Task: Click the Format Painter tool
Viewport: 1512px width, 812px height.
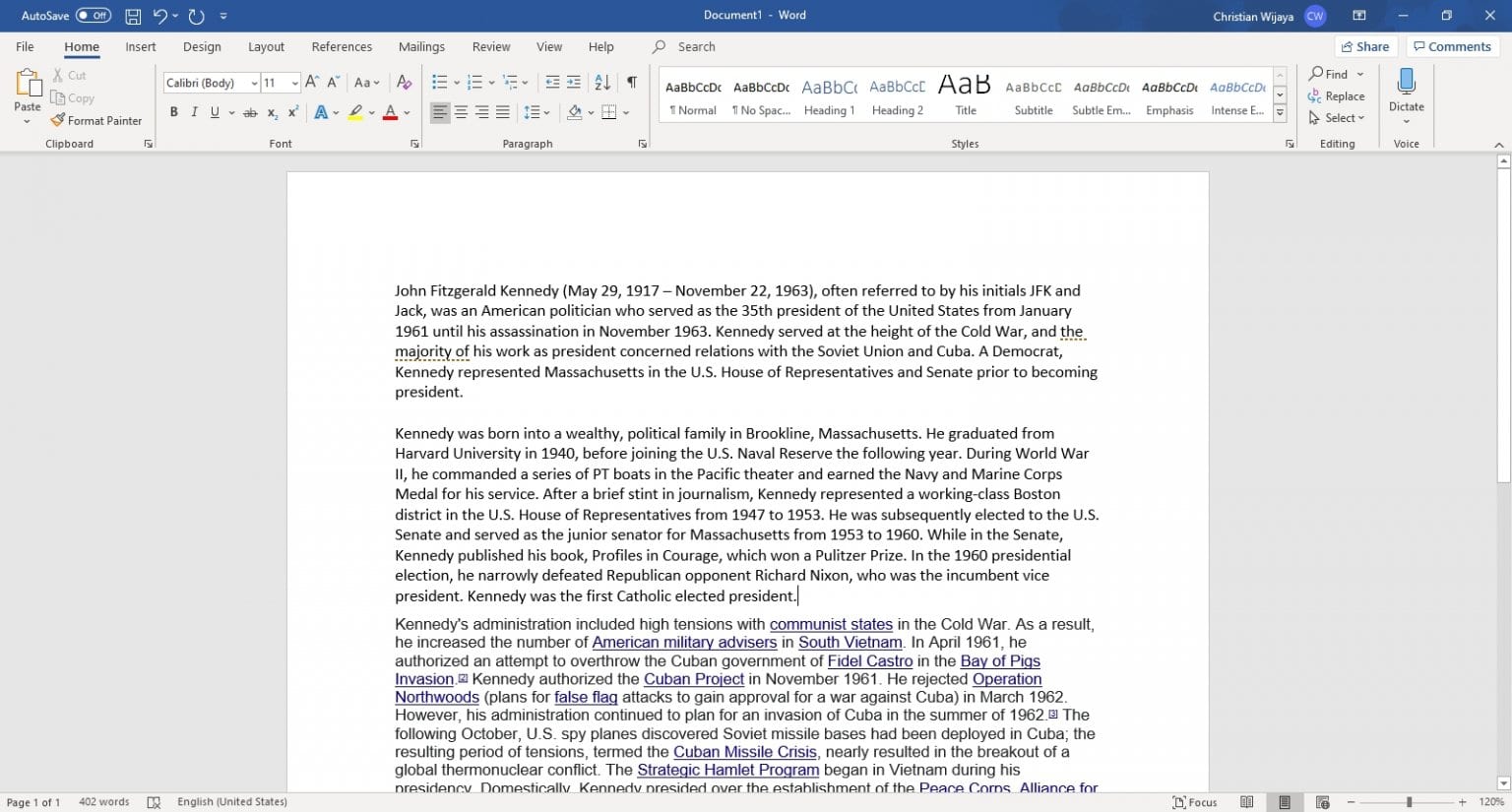Action: click(x=96, y=120)
